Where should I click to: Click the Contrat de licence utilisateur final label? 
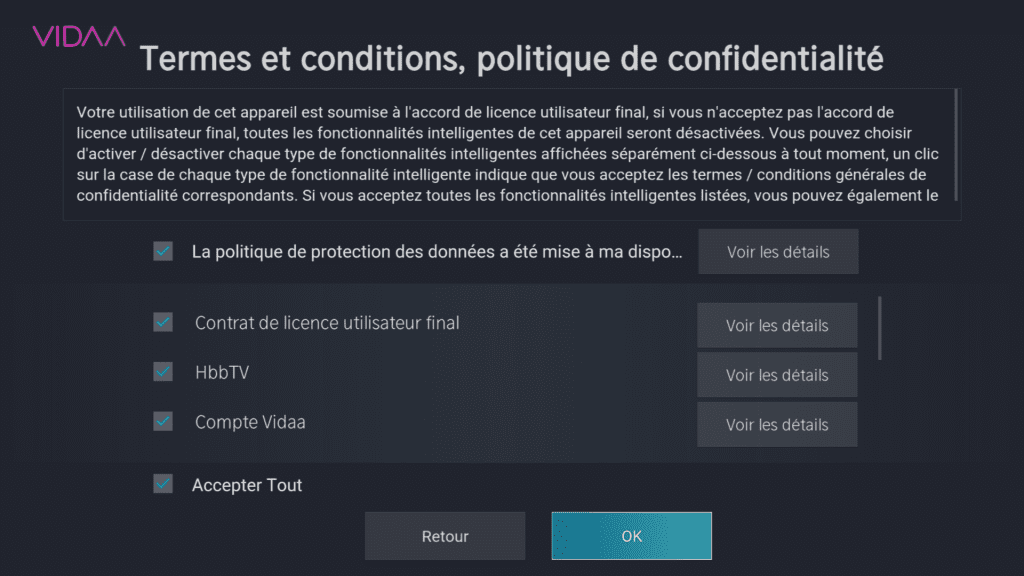coord(327,323)
